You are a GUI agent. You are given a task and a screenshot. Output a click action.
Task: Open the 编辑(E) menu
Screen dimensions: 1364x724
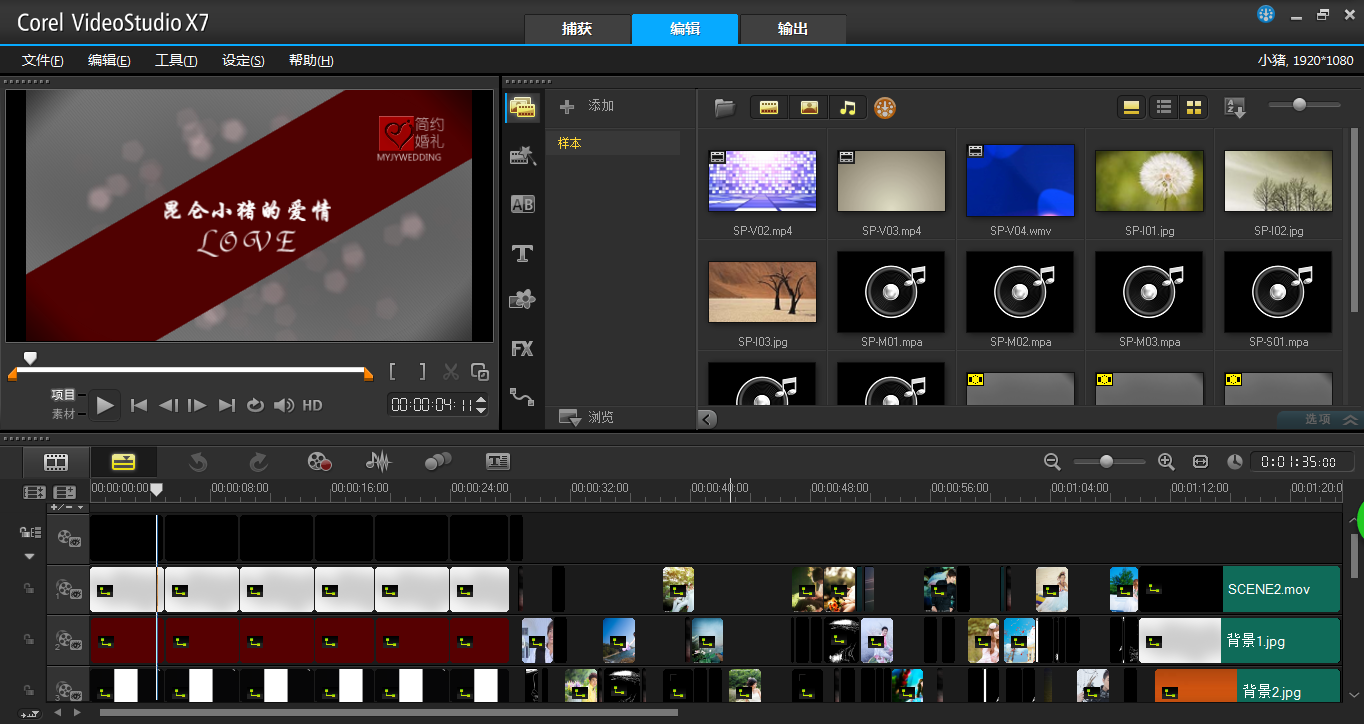109,60
